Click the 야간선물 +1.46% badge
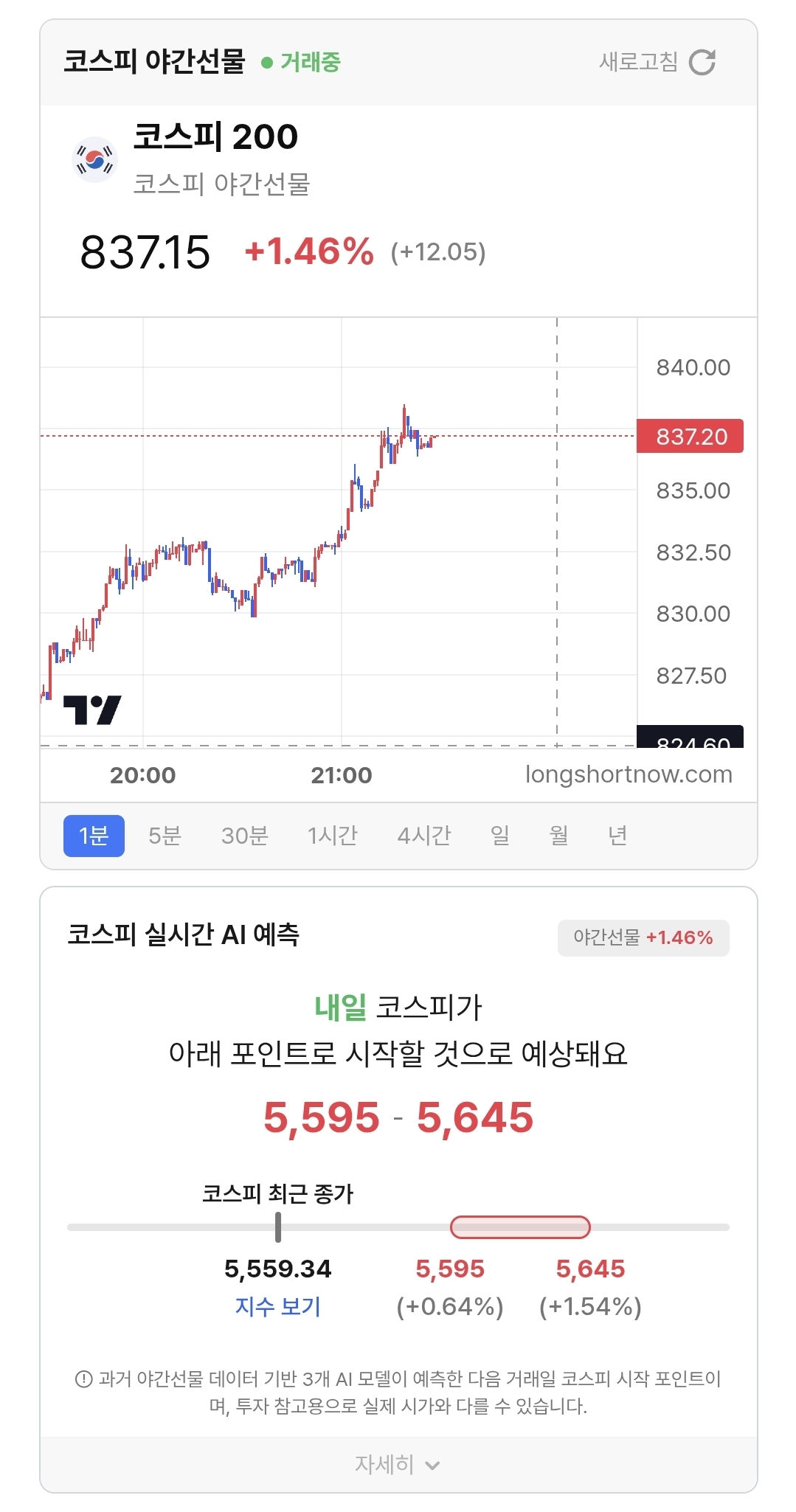This screenshot has width=796, height=1512. click(643, 937)
